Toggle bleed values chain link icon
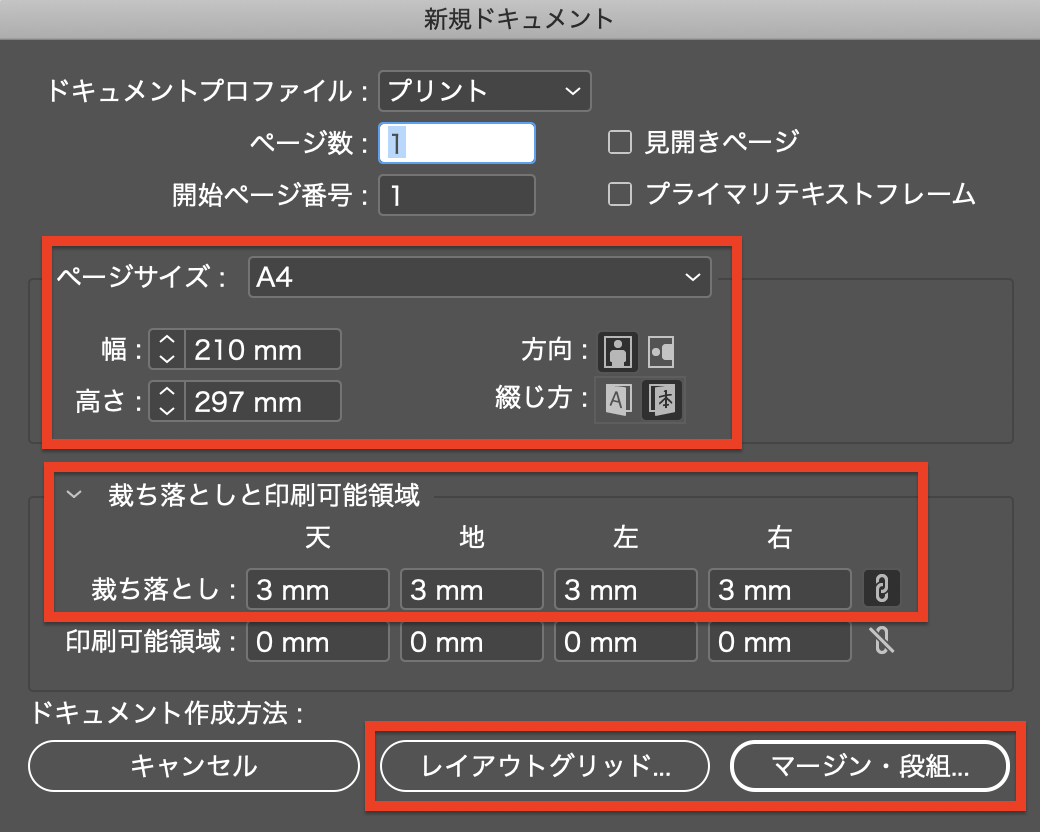This screenshot has height=832, width=1040. pos(881,589)
